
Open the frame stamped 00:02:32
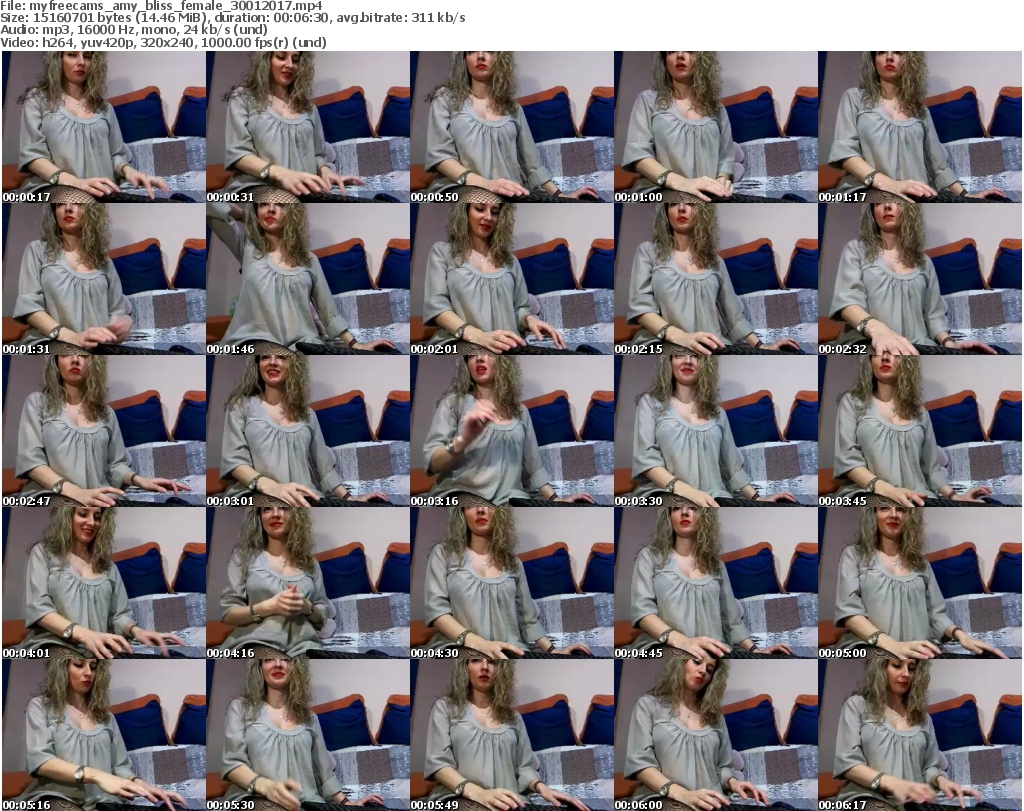point(920,279)
